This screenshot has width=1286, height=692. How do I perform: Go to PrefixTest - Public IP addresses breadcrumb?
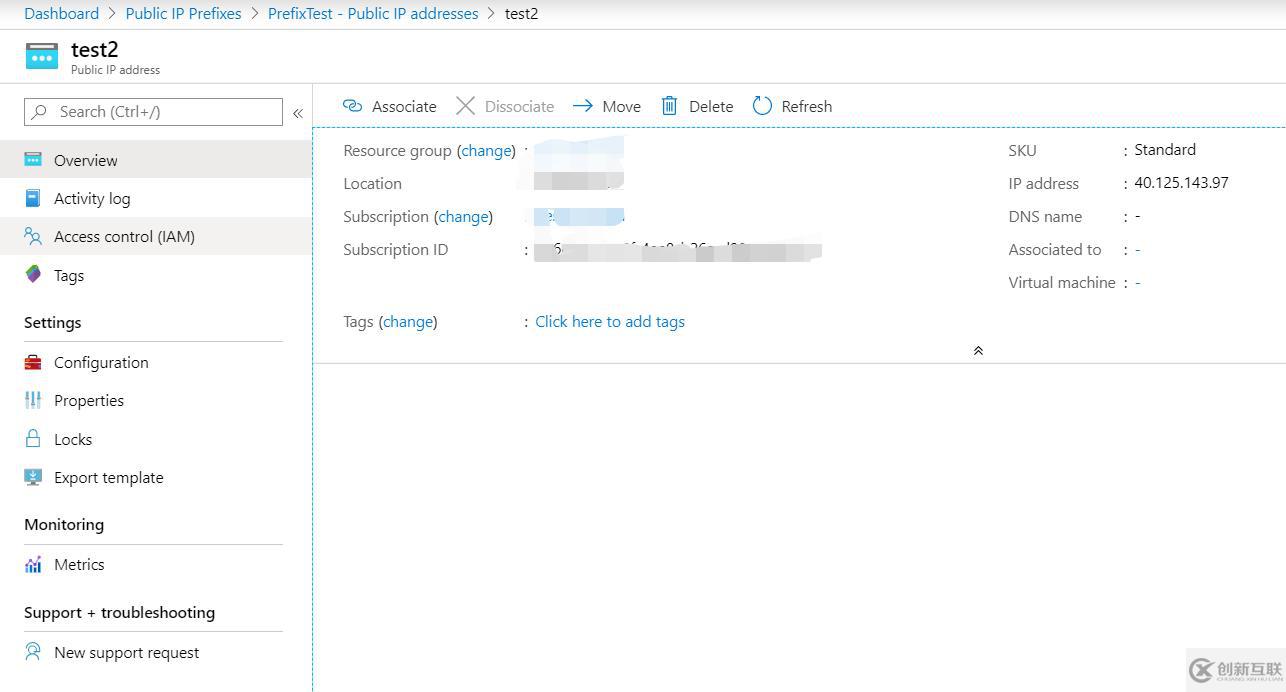(373, 14)
